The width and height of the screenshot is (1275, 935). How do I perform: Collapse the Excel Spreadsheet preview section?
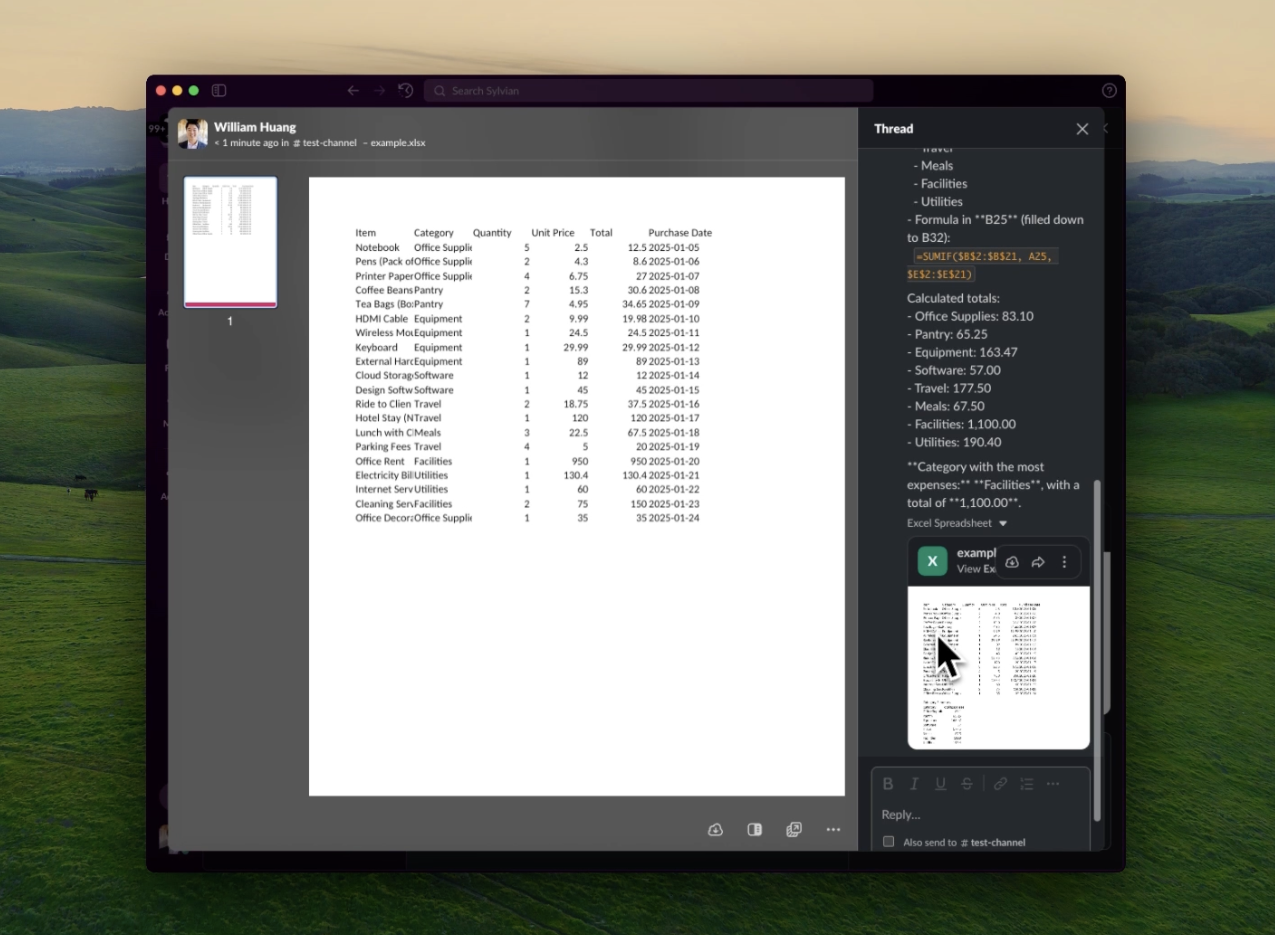pos(1003,522)
